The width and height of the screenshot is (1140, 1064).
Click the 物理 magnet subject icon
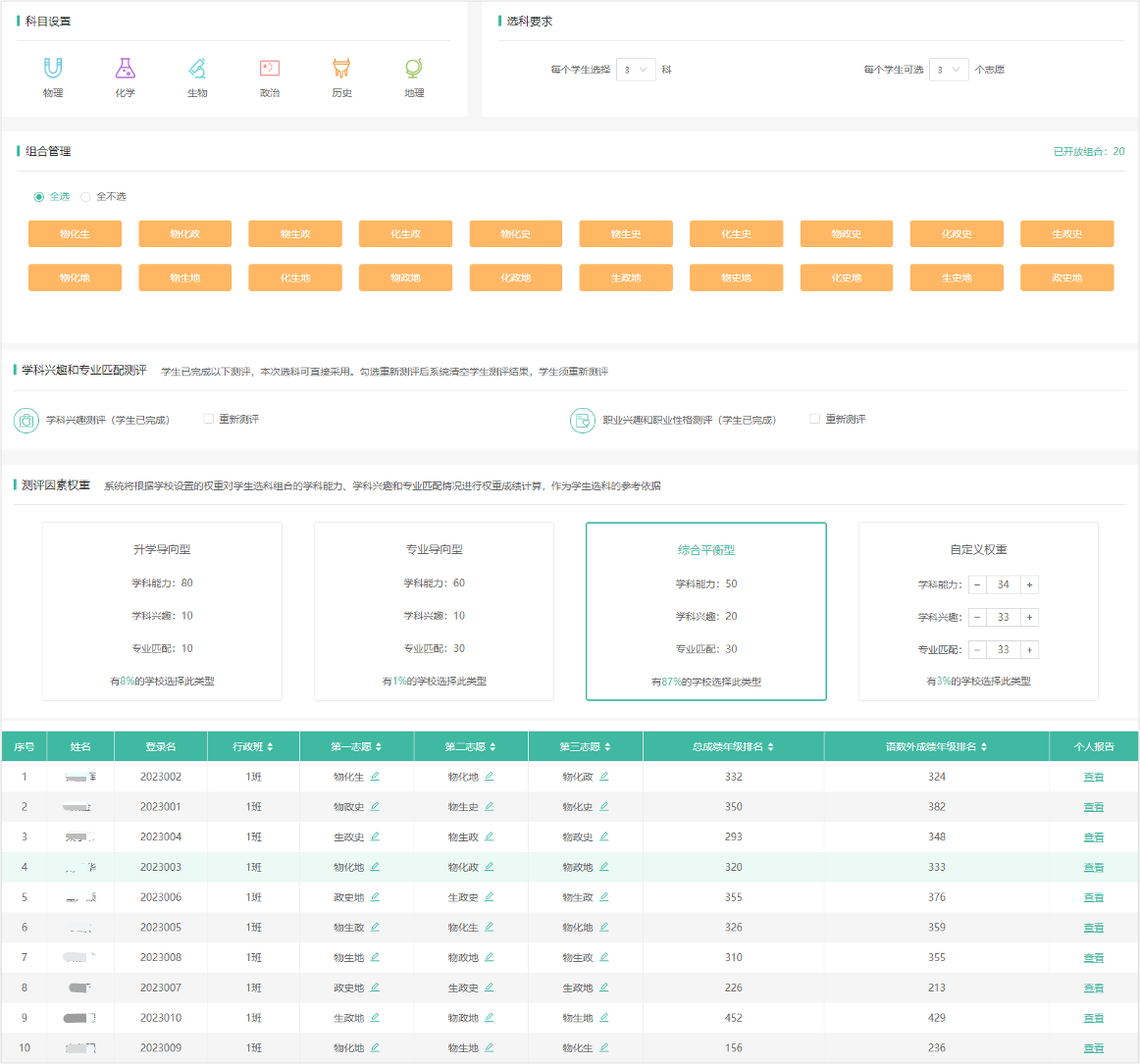[x=53, y=69]
